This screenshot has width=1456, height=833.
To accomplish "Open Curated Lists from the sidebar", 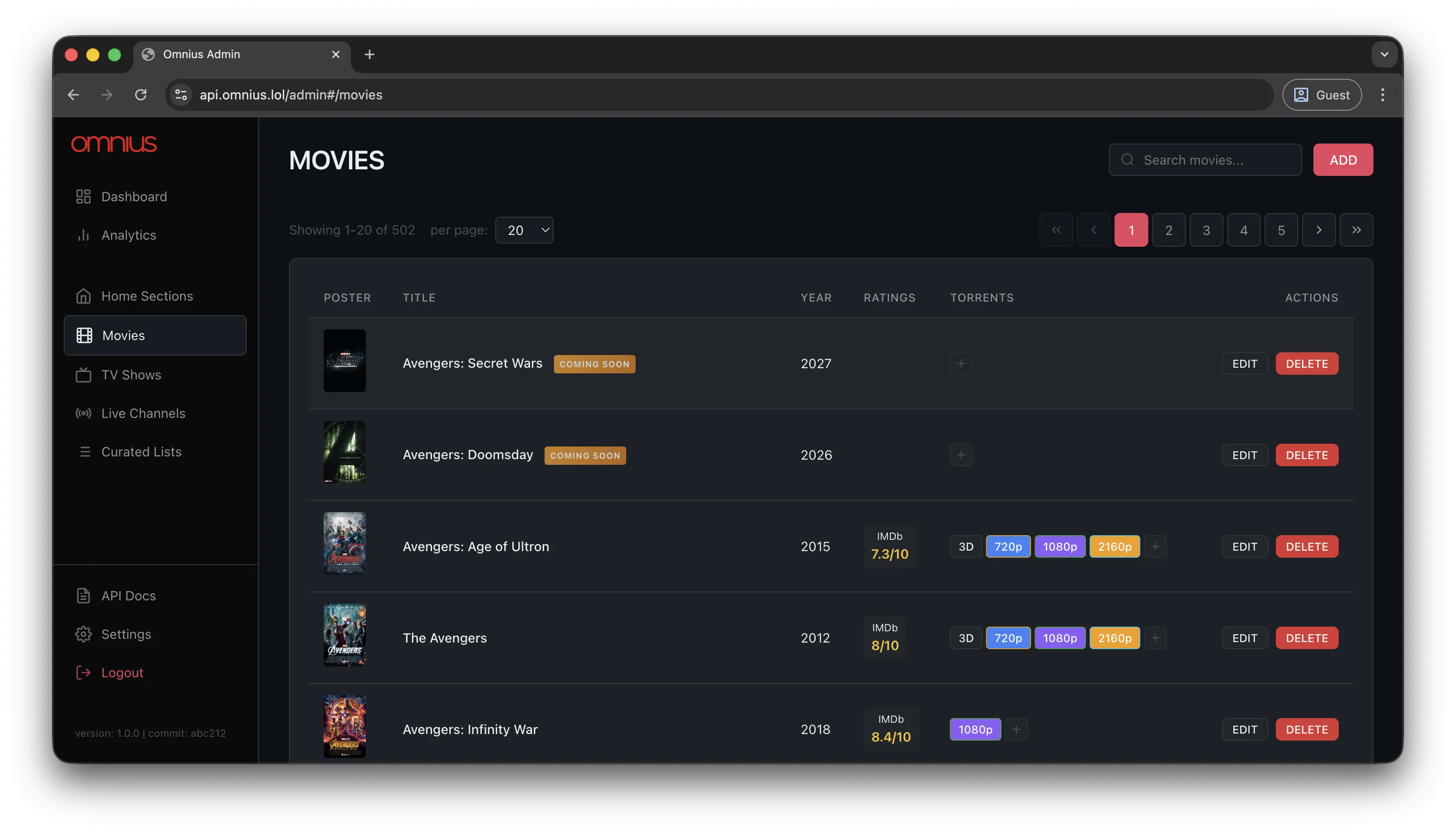I will point(141,451).
